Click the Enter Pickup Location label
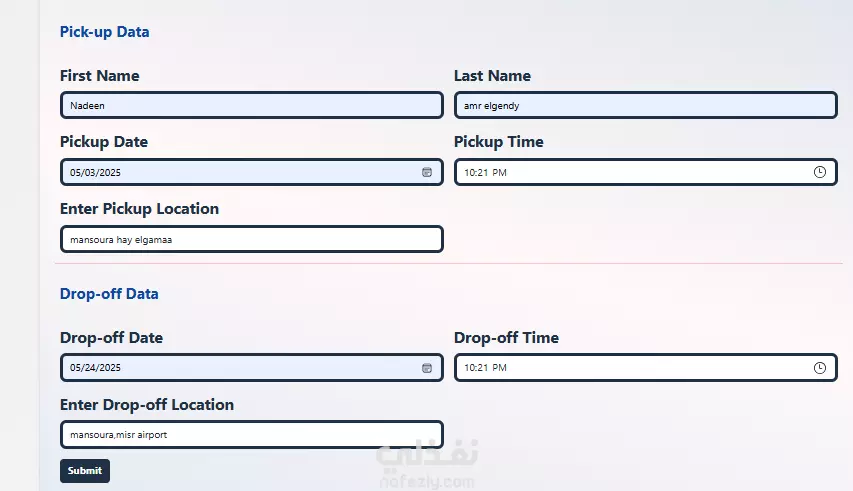Viewport: 853px width, 491px height. (139, 209)
